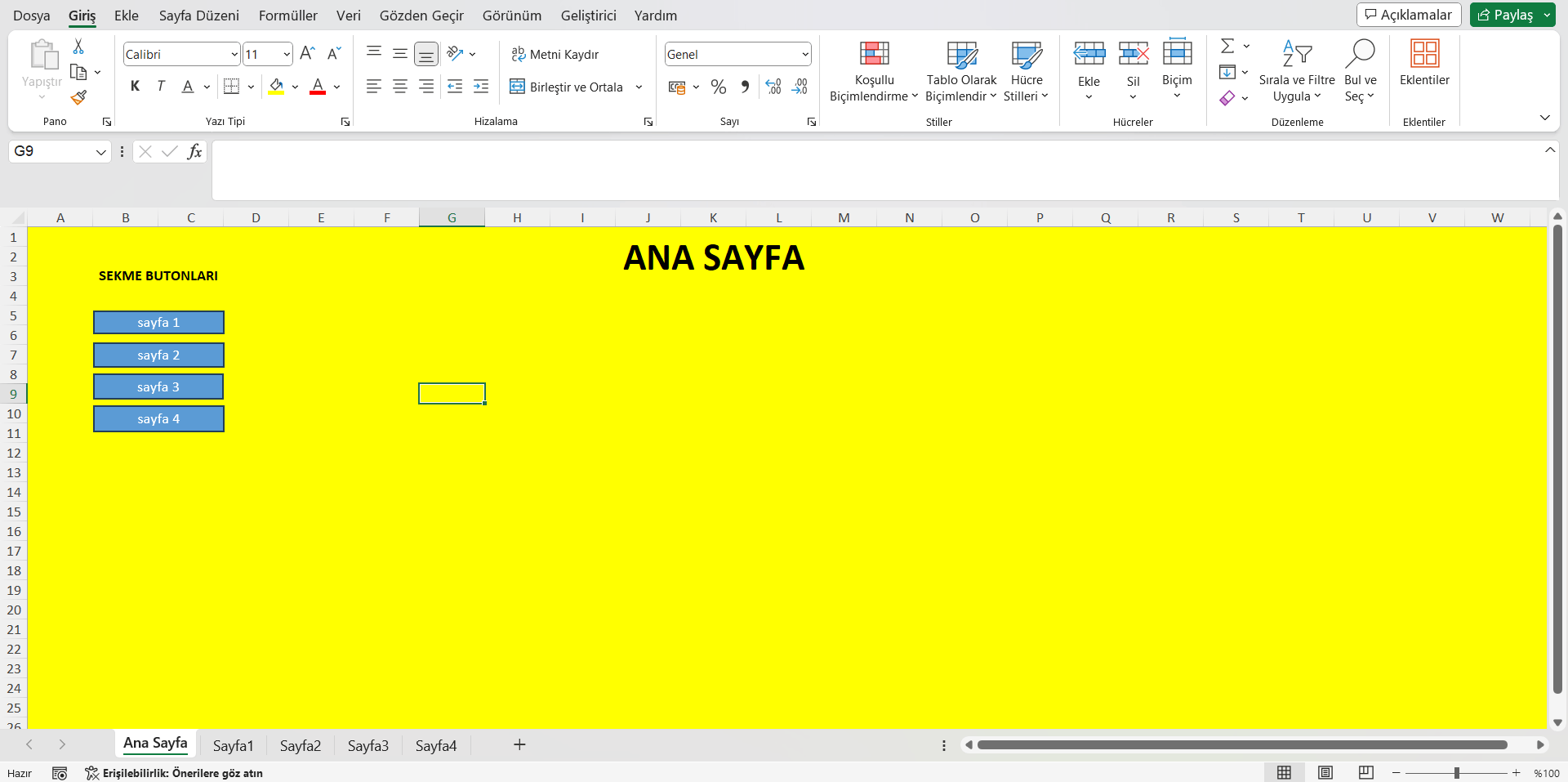Open the Eklentiler add-ins icon
The width and height of the screenshot is (1568, 782).
(1424, 54)
